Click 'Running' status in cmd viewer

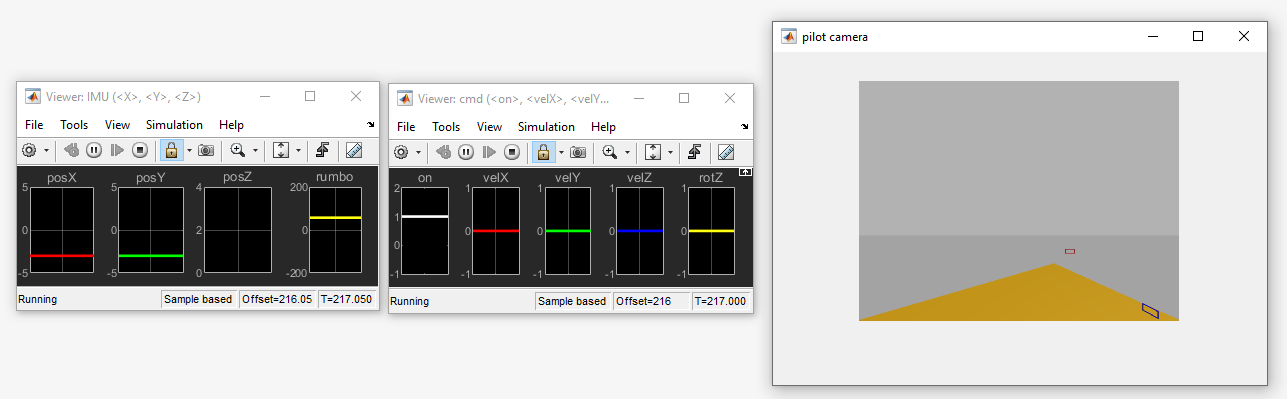point(410,301)
